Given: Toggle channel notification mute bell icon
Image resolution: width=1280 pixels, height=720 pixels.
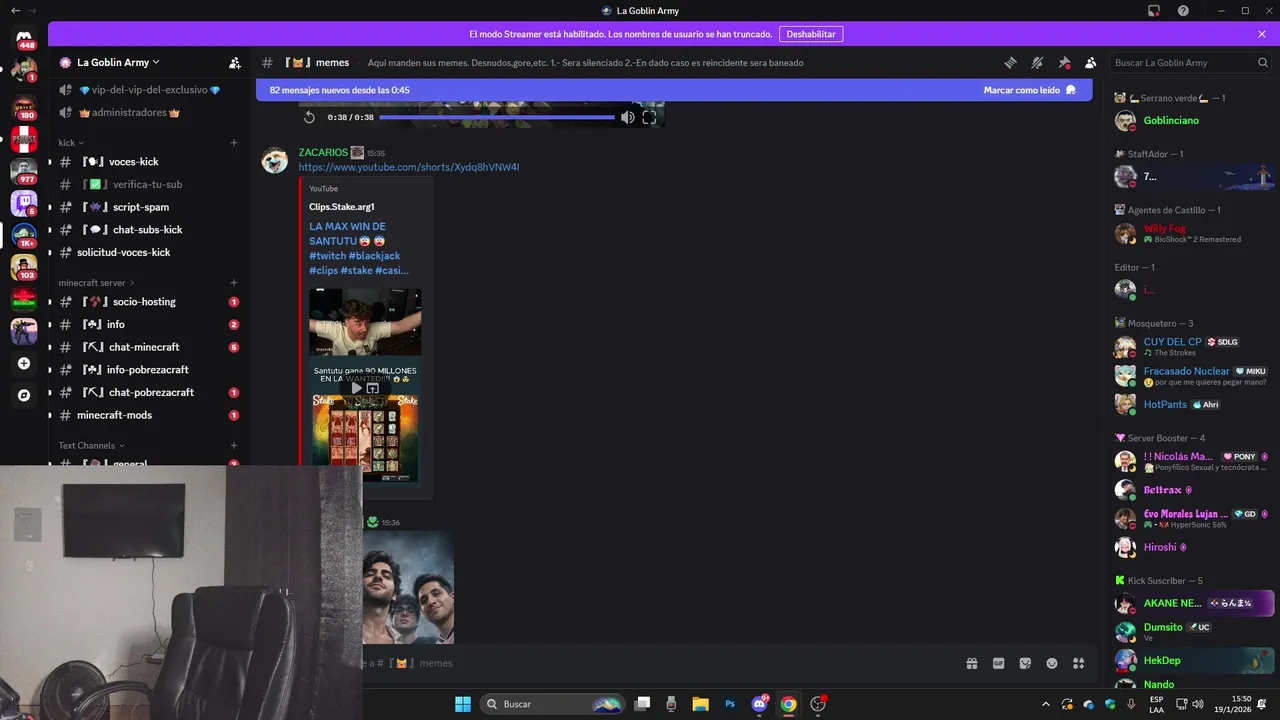Looking at the screenshot, I should coord(1037,62).
